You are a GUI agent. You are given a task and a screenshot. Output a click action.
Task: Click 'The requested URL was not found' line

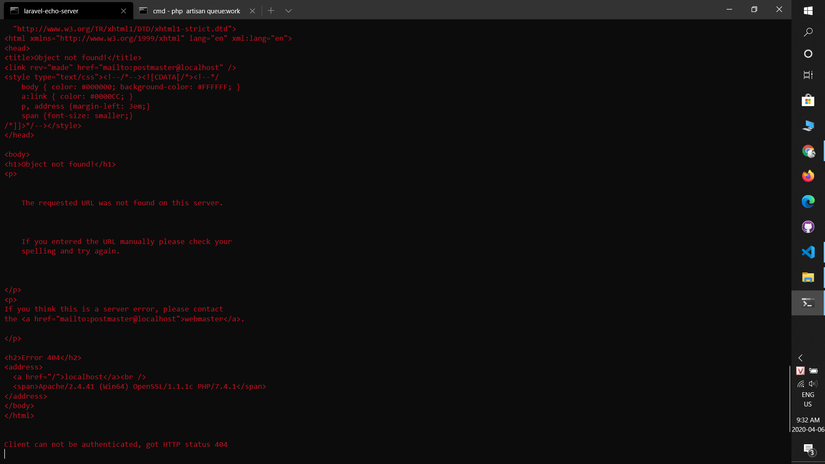click(x=122, y=203)
